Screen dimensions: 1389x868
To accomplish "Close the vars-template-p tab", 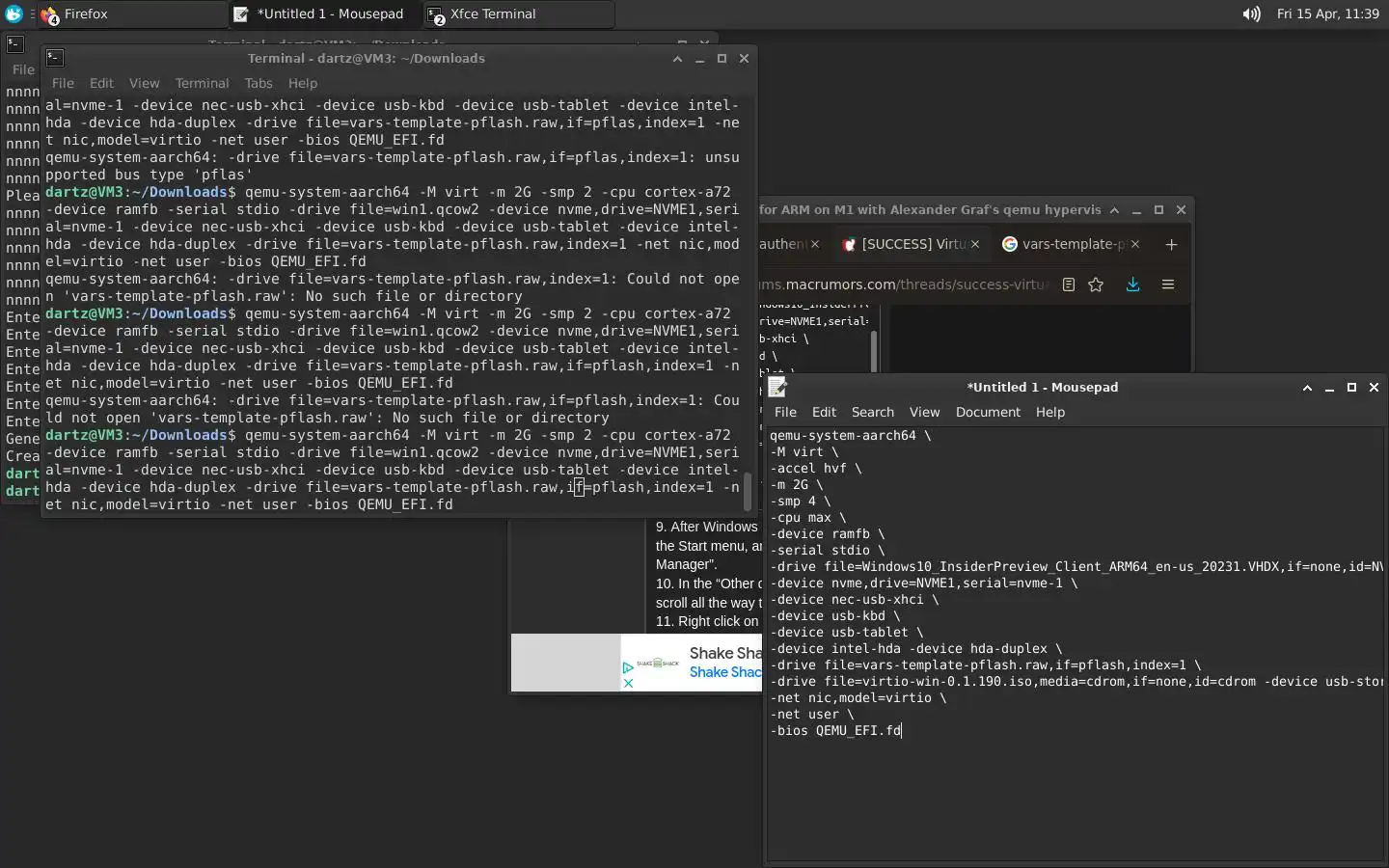I will (1135, 244).
